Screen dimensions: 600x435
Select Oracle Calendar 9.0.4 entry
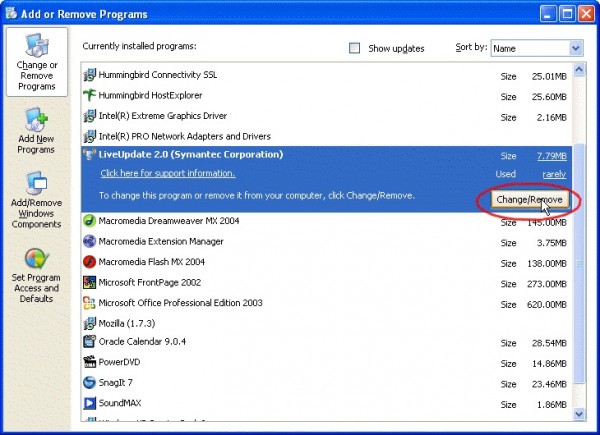click(326, 342)
